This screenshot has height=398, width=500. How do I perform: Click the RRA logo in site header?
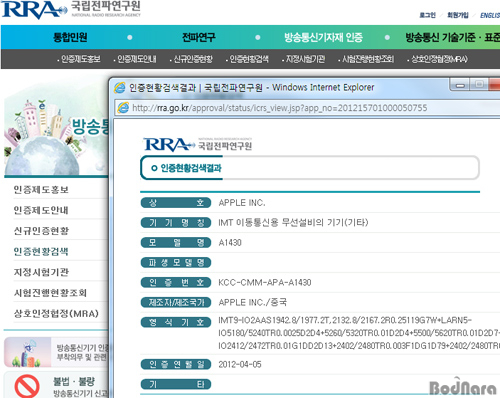click(x=71, y=9)
